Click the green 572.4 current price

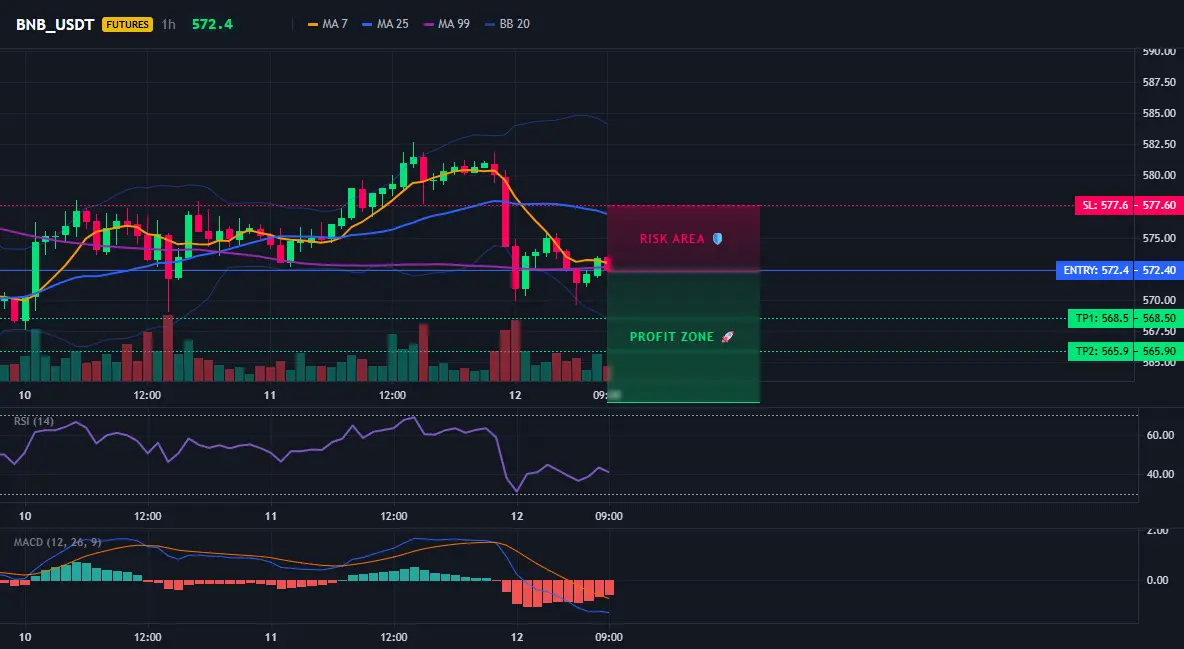(x=212, y=24)
